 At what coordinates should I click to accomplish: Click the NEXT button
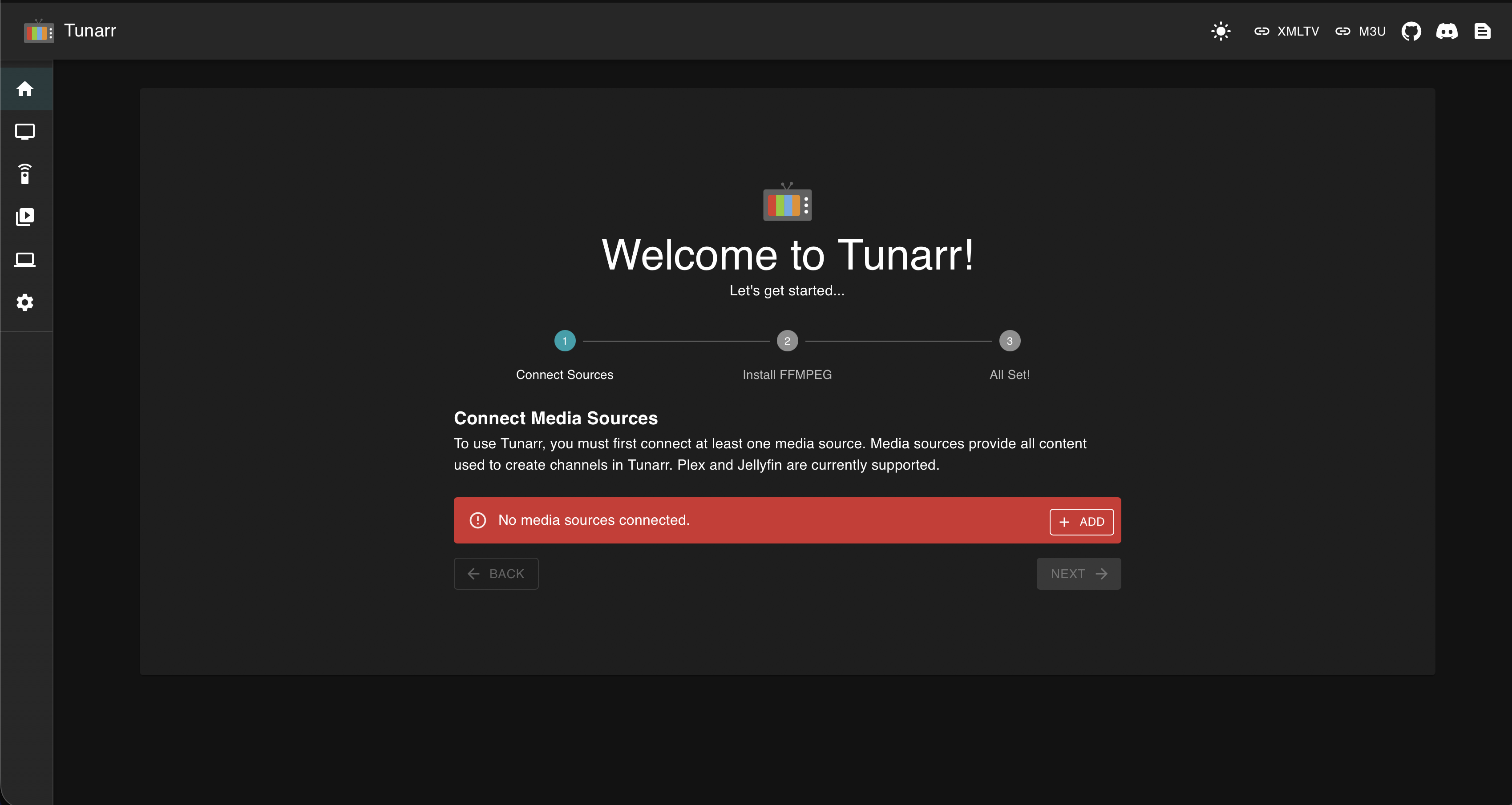(x=1079, y=574)
